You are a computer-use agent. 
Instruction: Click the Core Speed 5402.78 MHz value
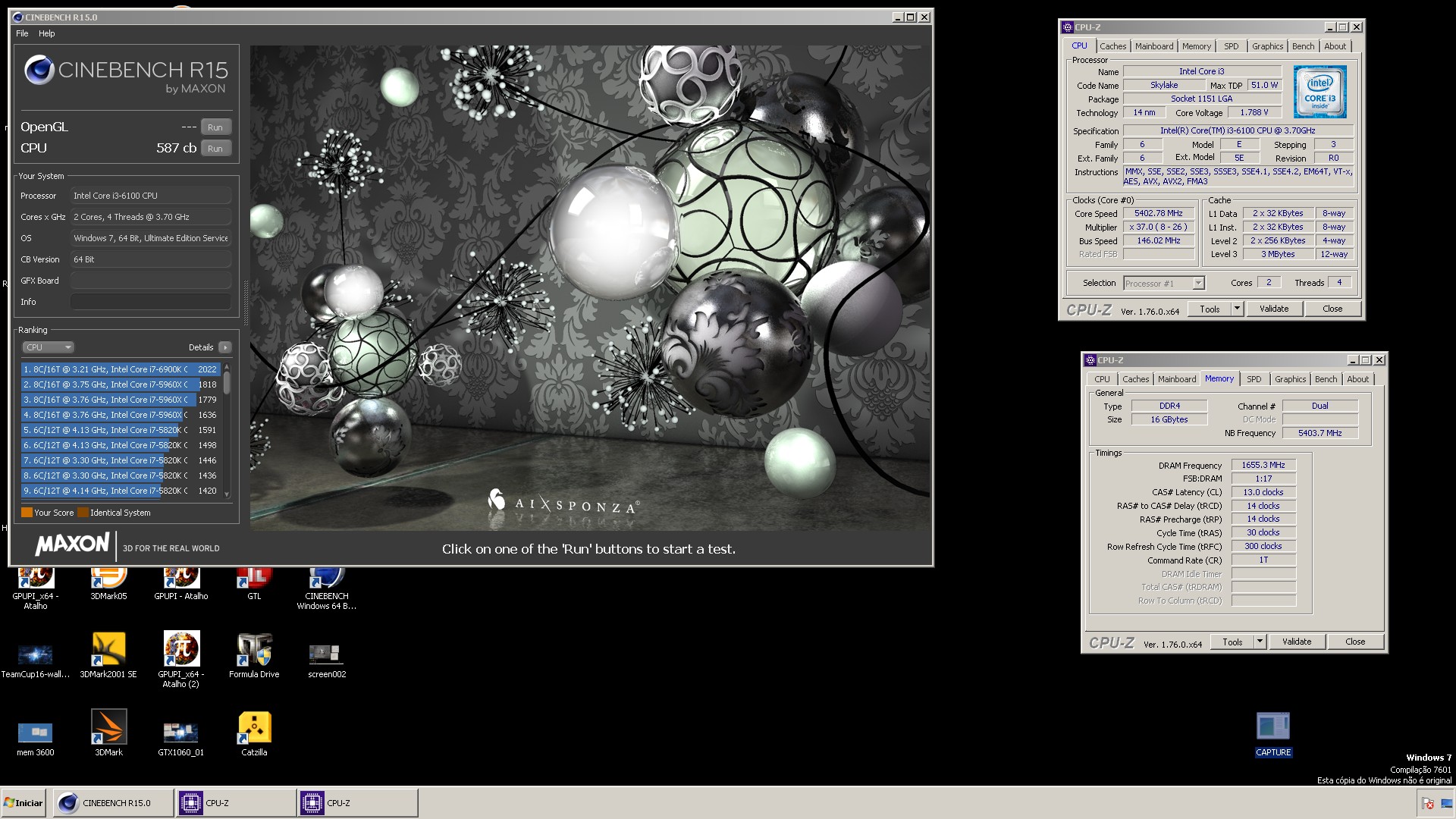tap(1158, 214)
